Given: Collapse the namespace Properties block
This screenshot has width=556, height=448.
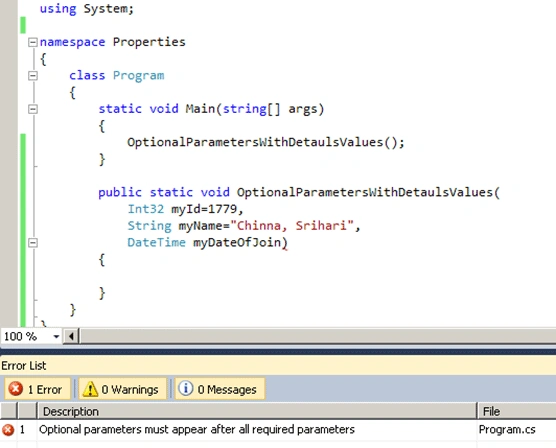Looking at the screenshot, I should pos(33,42).
